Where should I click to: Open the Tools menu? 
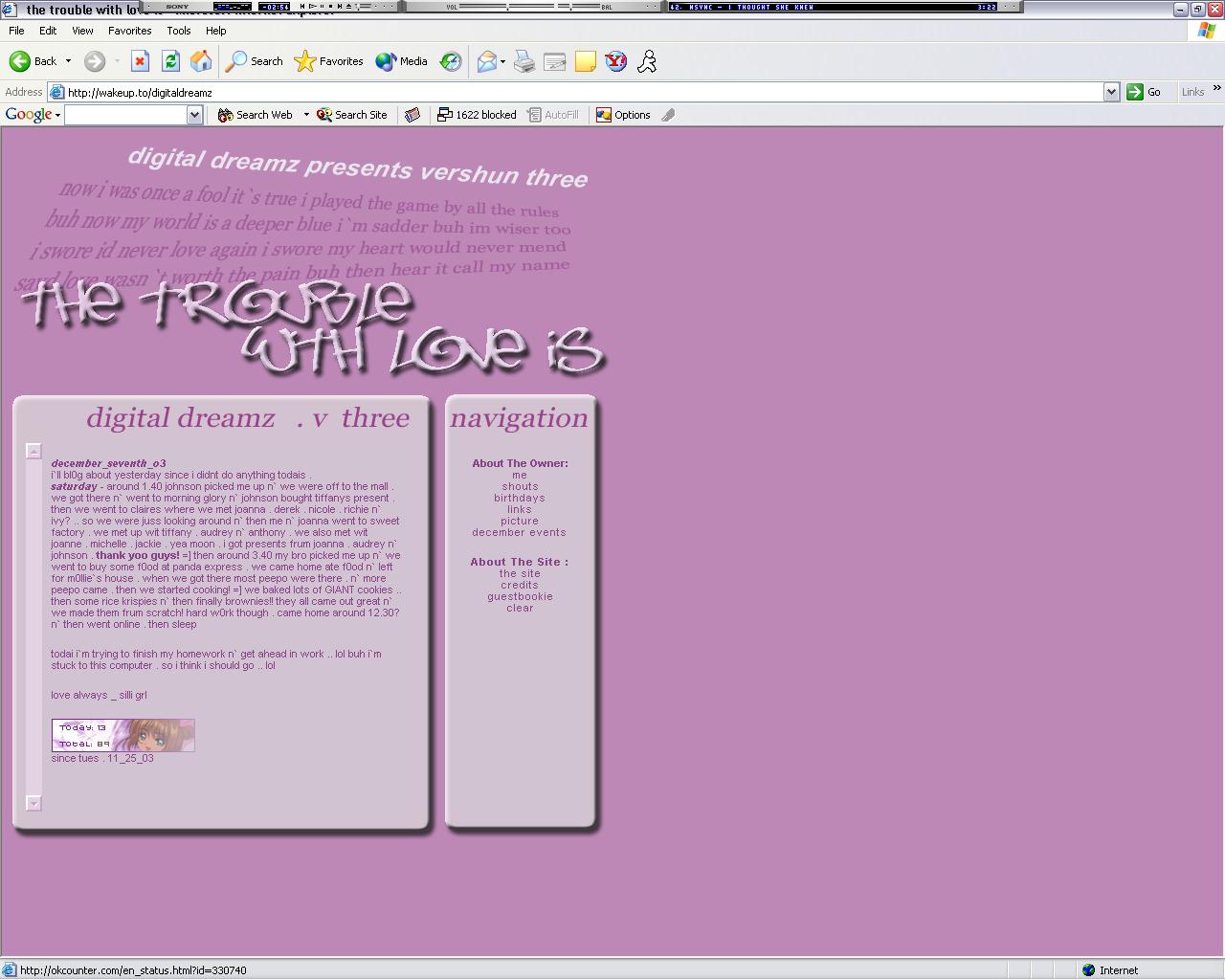(178, 31)
